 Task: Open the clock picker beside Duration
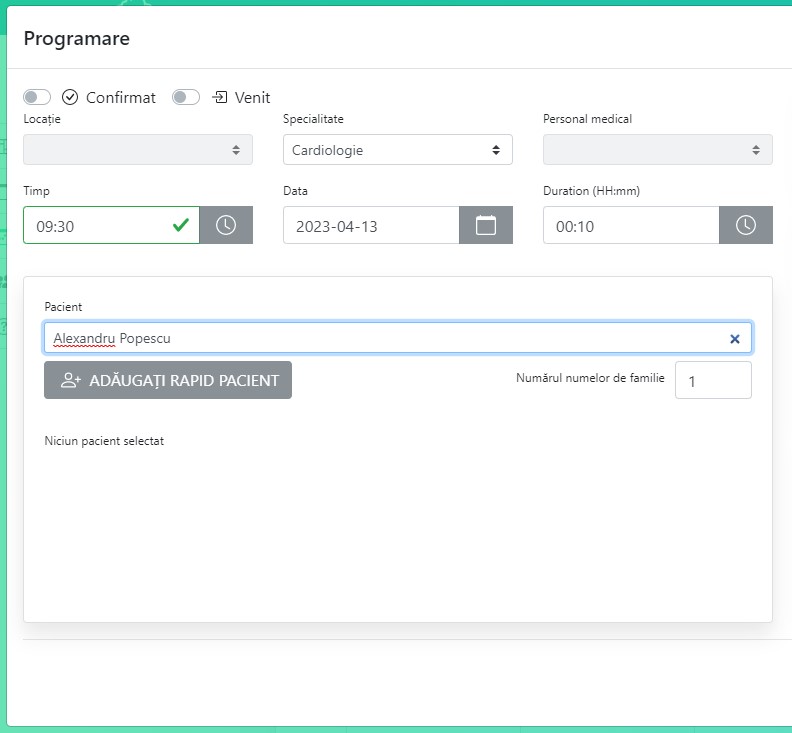[x=746, y=225]
